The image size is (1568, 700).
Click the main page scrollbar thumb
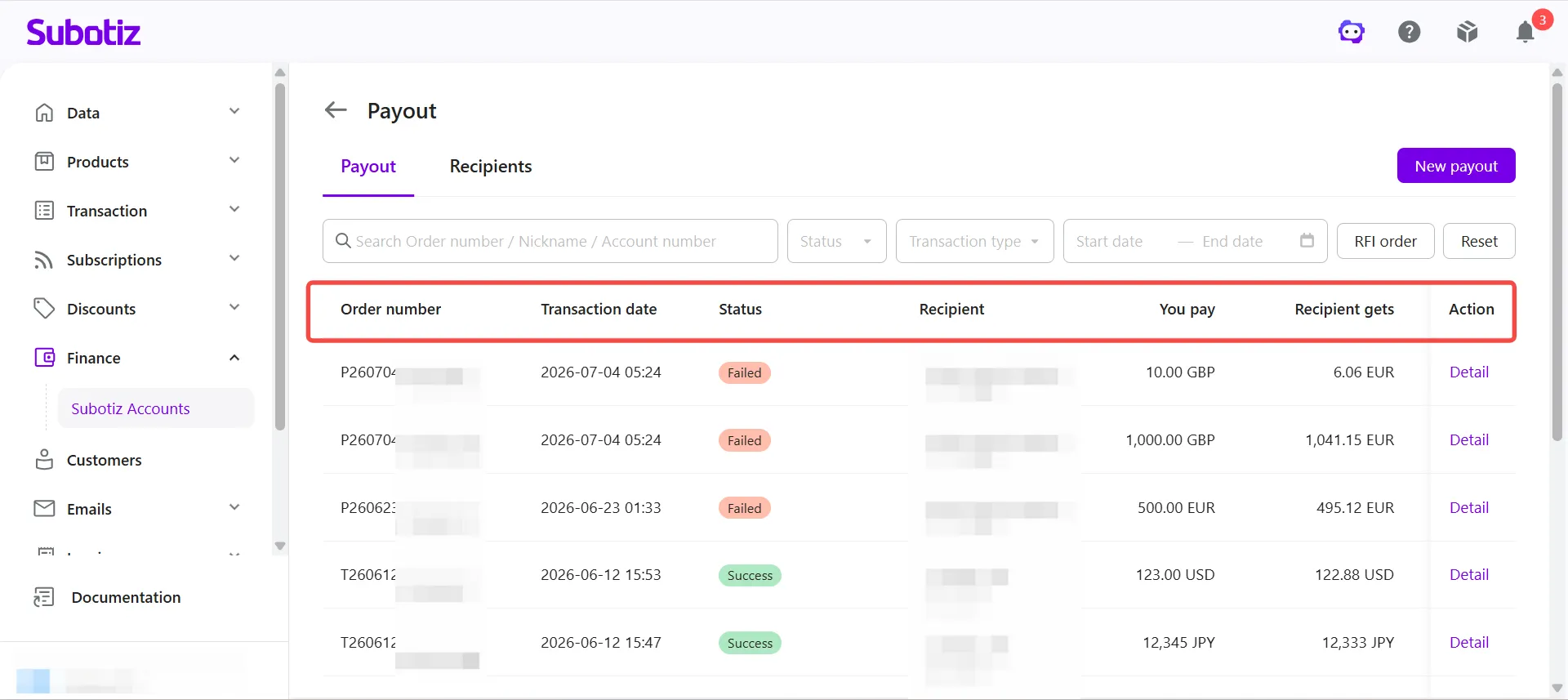pyautogui.click(x=1557, y=261)
